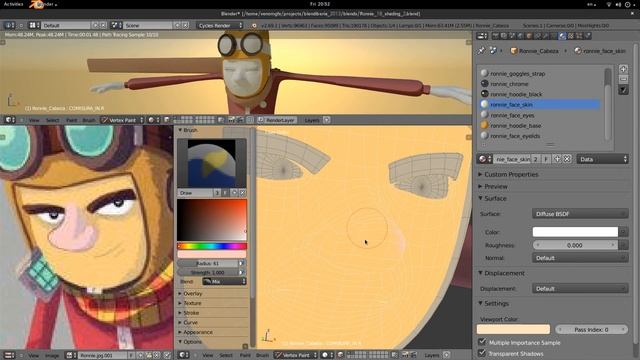Click the add new screen layout plus icon
640x360 pixels.
(x=95, y=25)
